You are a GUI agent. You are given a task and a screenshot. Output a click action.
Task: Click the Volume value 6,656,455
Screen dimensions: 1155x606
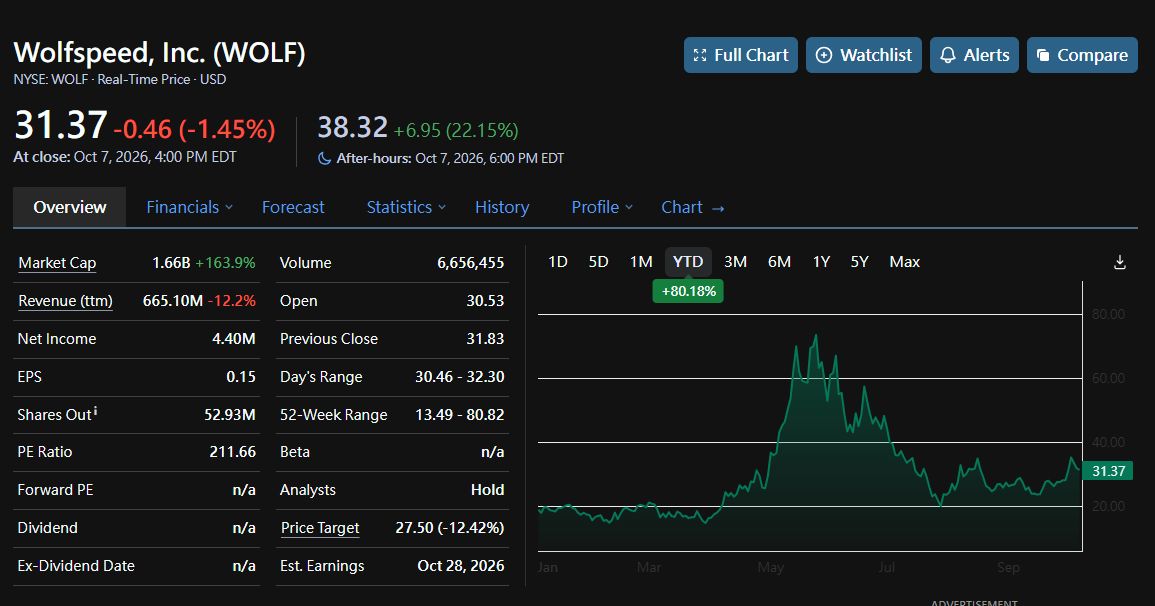471,263
